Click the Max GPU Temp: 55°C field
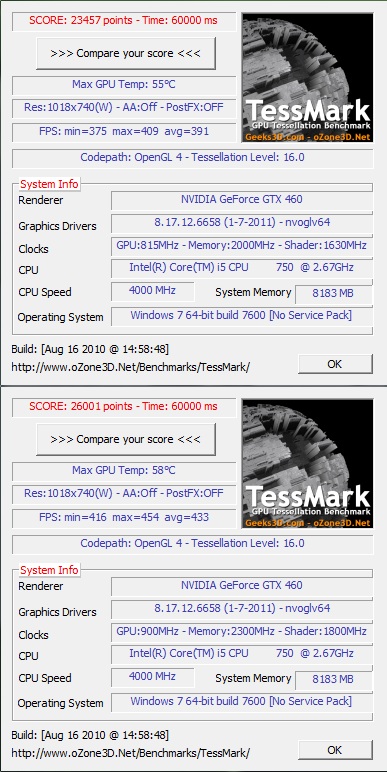 tap(124, 85)
